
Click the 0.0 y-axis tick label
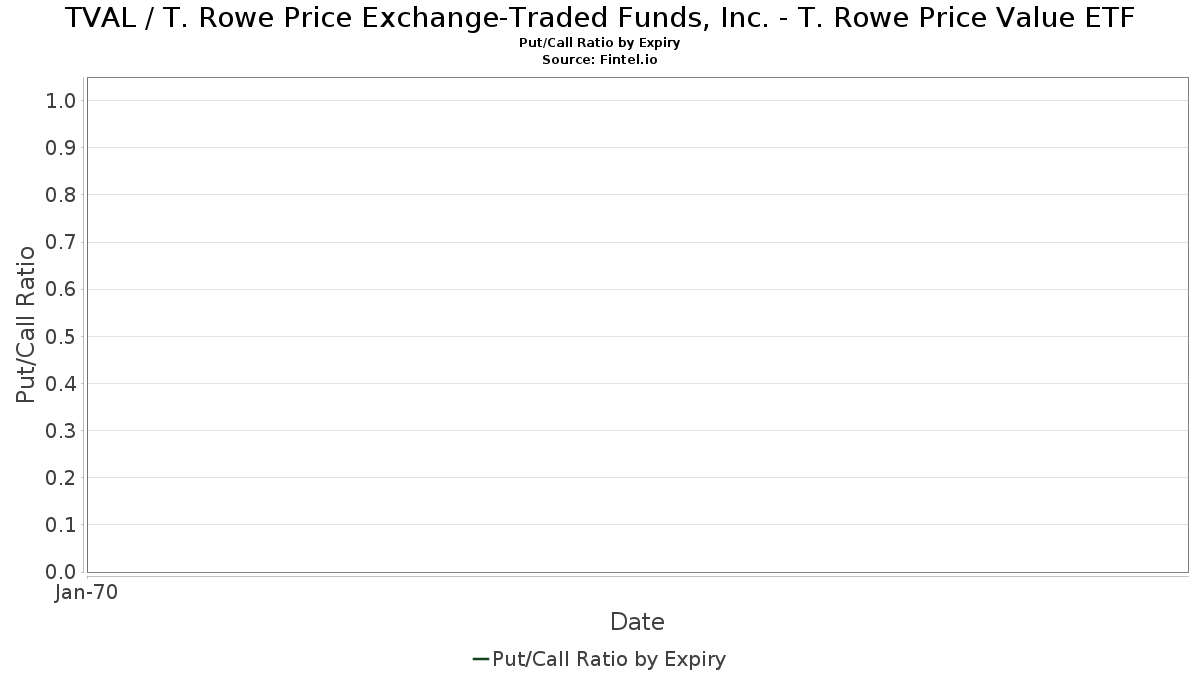click(61, 572)
